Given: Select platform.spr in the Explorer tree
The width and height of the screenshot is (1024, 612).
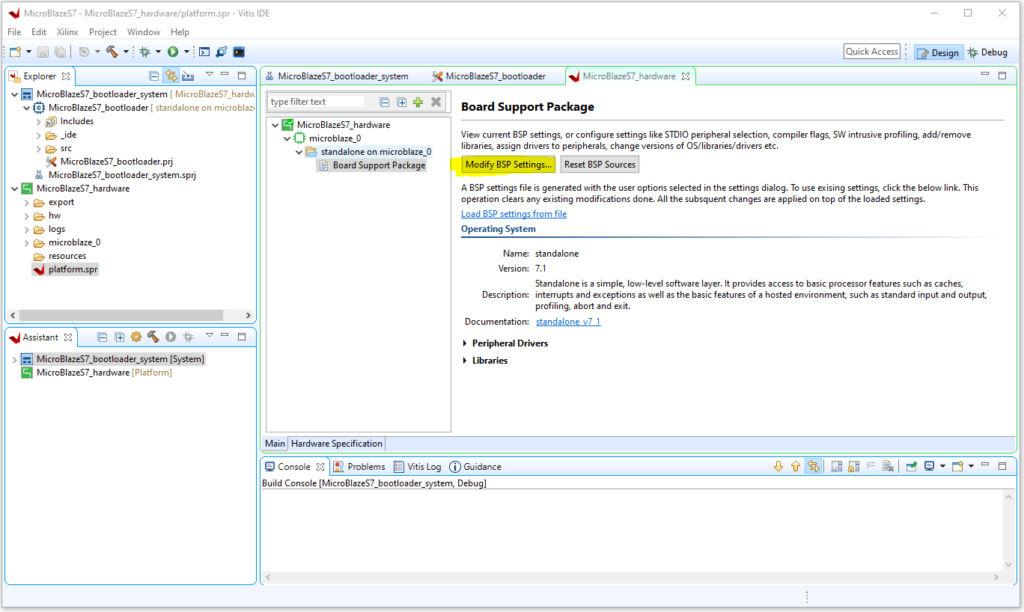Looking at the screenshot, I should [72, 269].
